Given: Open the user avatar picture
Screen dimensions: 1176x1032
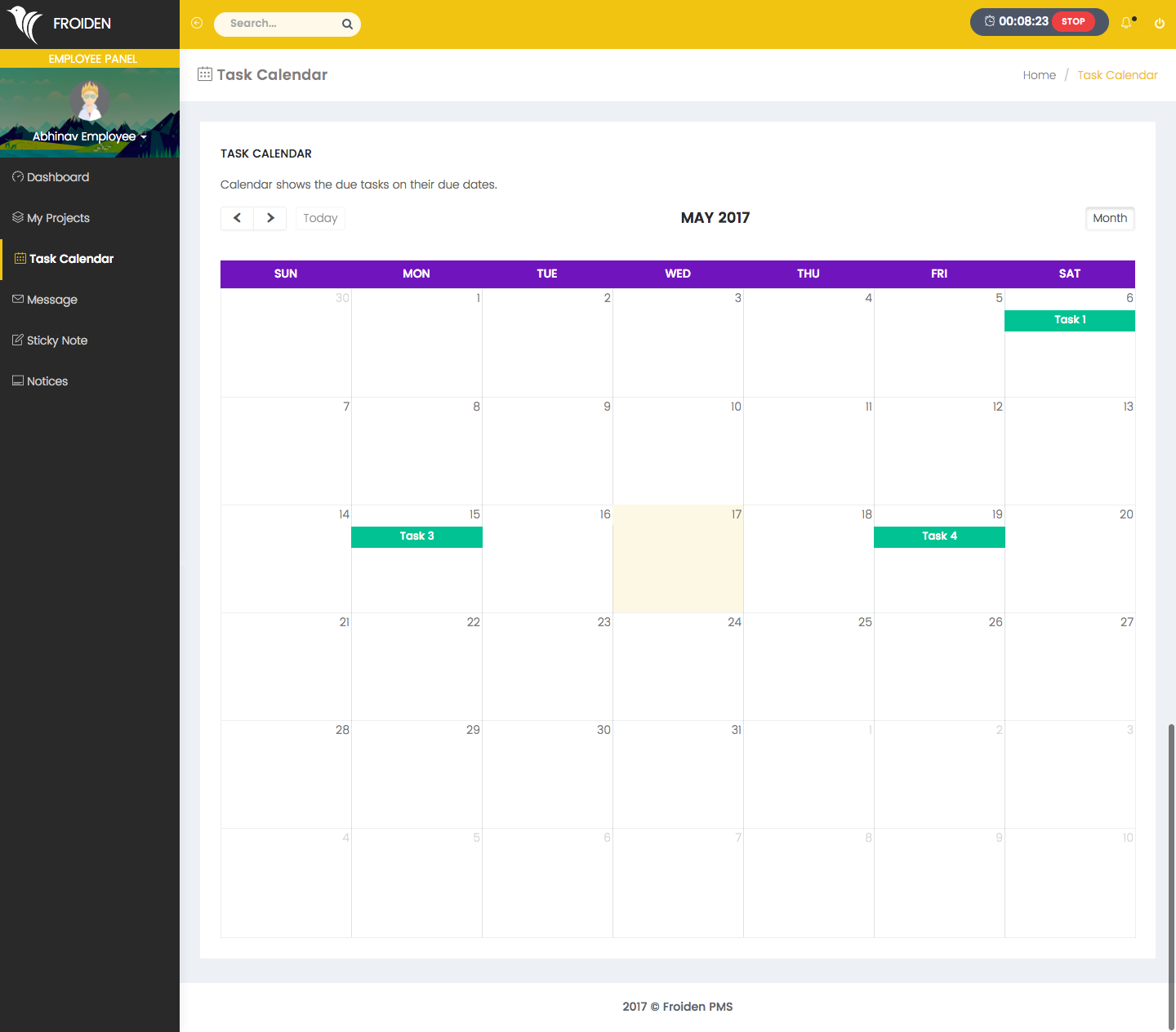Looking at the screenshot, I should (89, 100).
